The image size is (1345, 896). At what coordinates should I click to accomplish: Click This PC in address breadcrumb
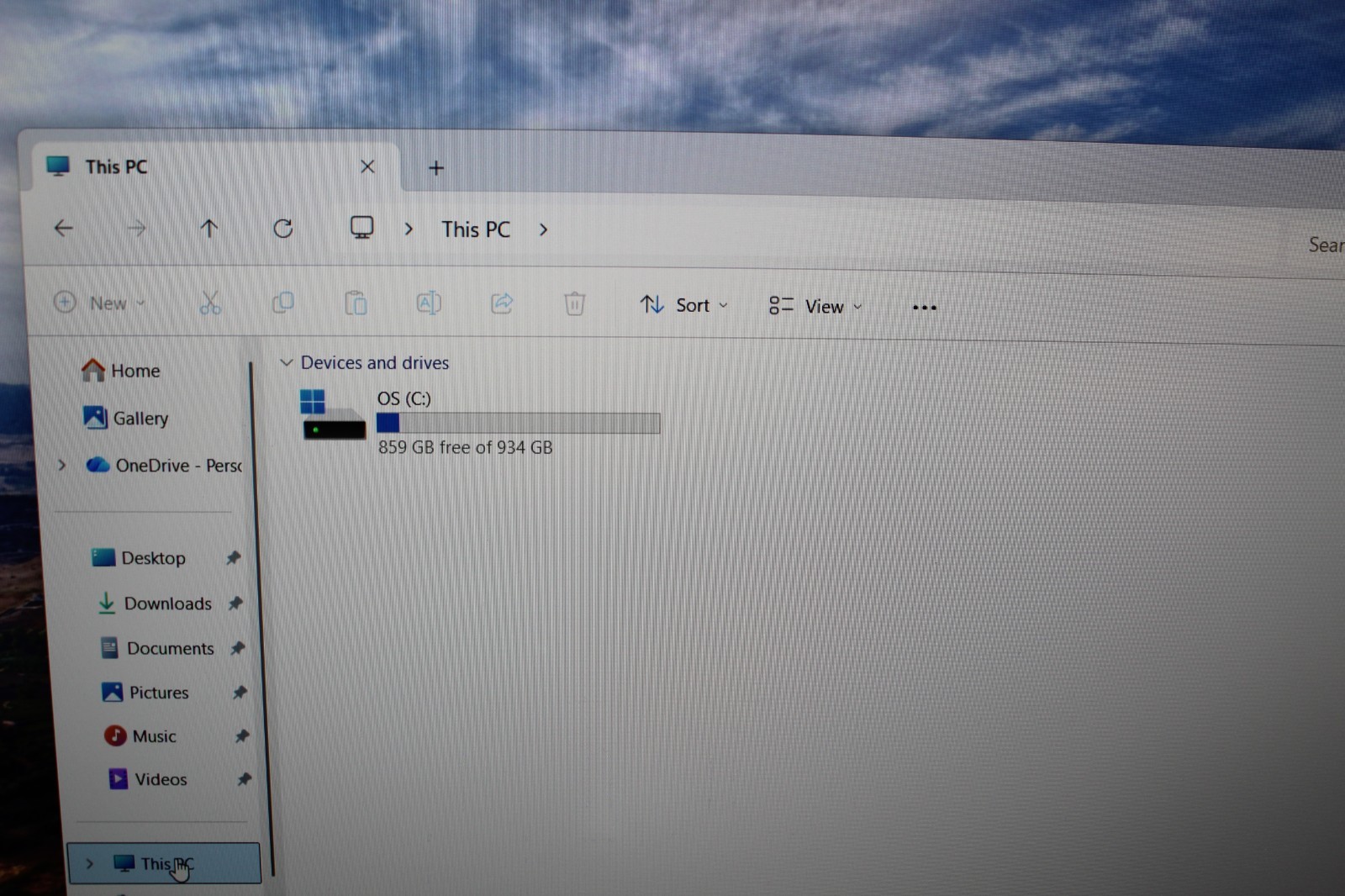point(476,229)
